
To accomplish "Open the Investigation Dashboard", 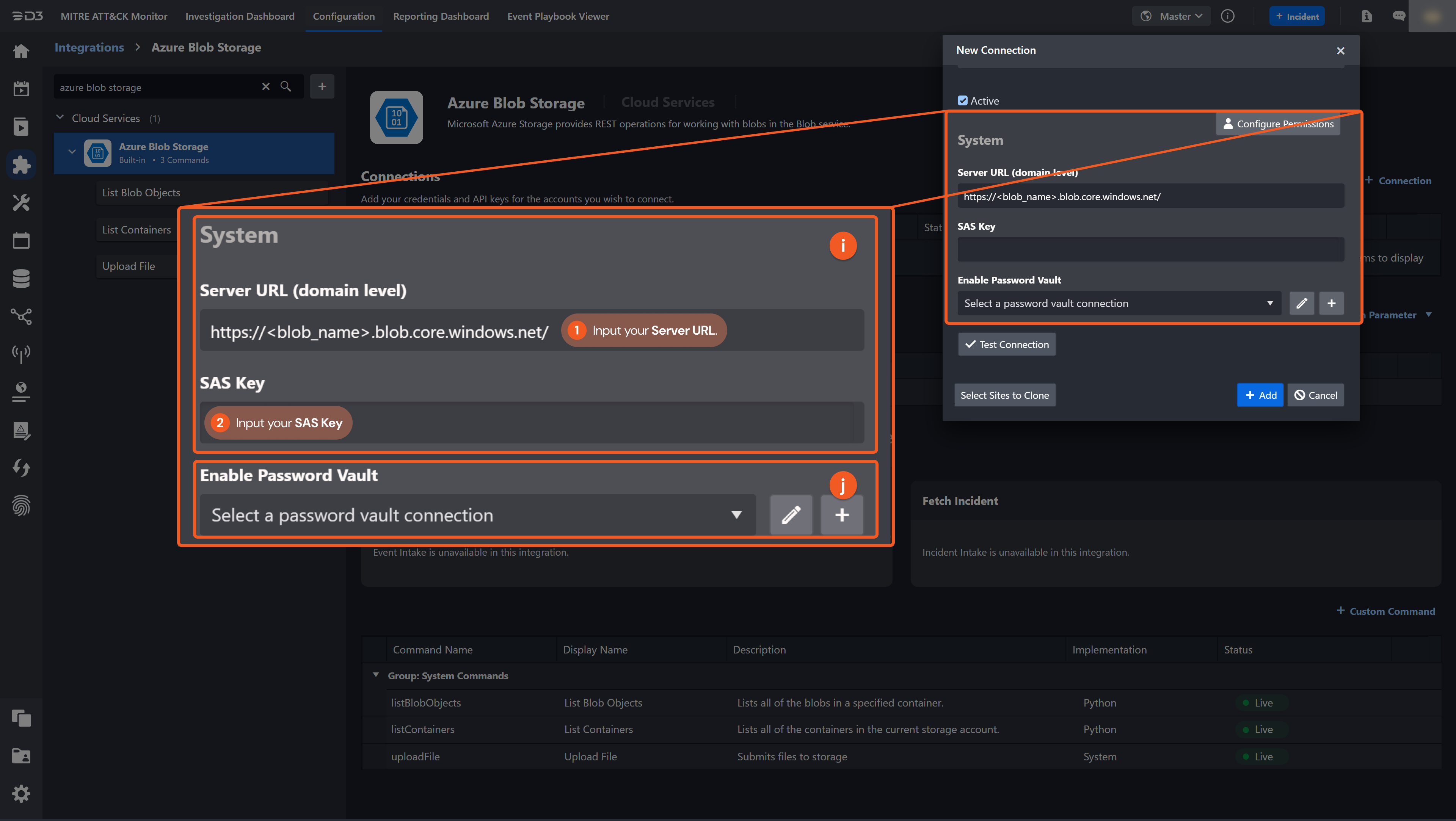I will click(x=240, y=16).
